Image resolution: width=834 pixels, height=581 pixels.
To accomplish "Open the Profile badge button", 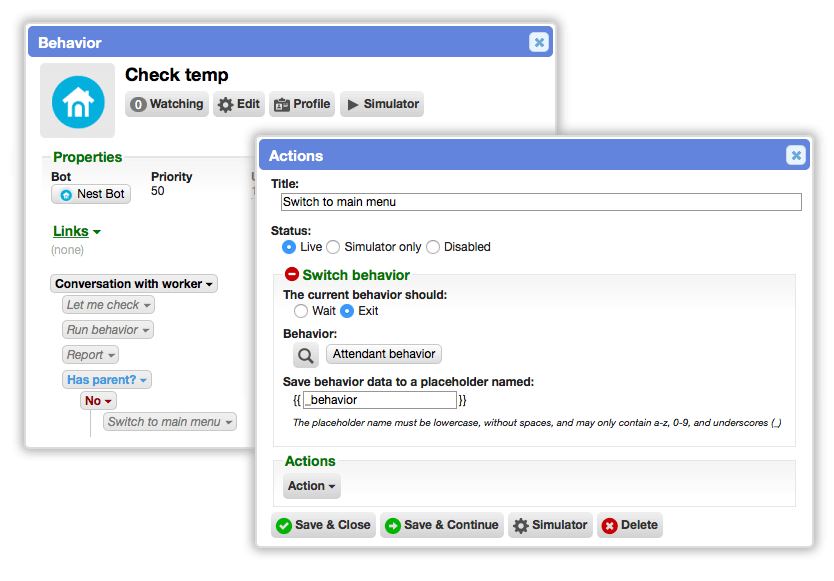I will click(x=302, y=104).
